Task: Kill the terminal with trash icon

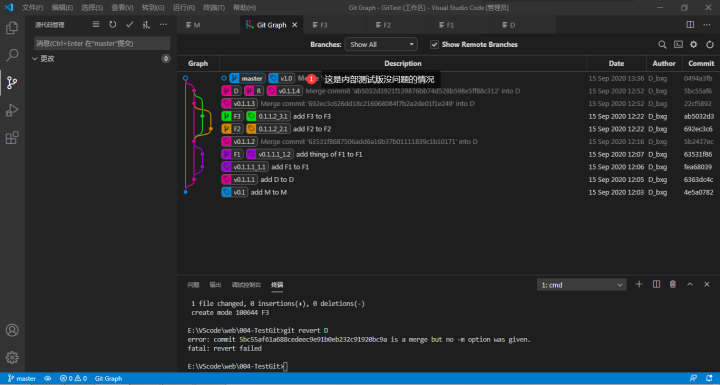Action: pos(673,284)
